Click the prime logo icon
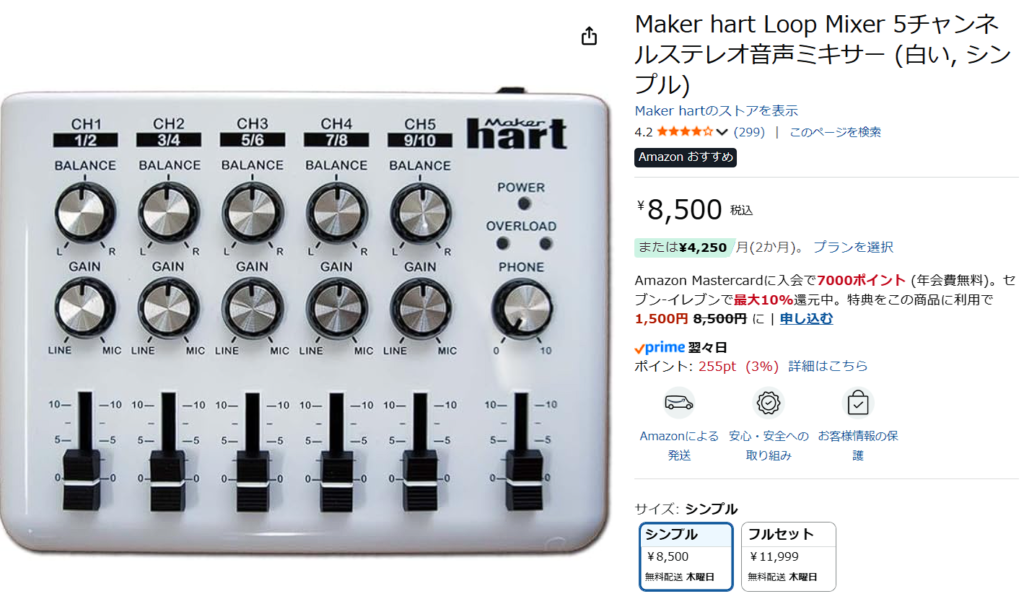This screenshot has width=1024, height=599. click(660, 347)
